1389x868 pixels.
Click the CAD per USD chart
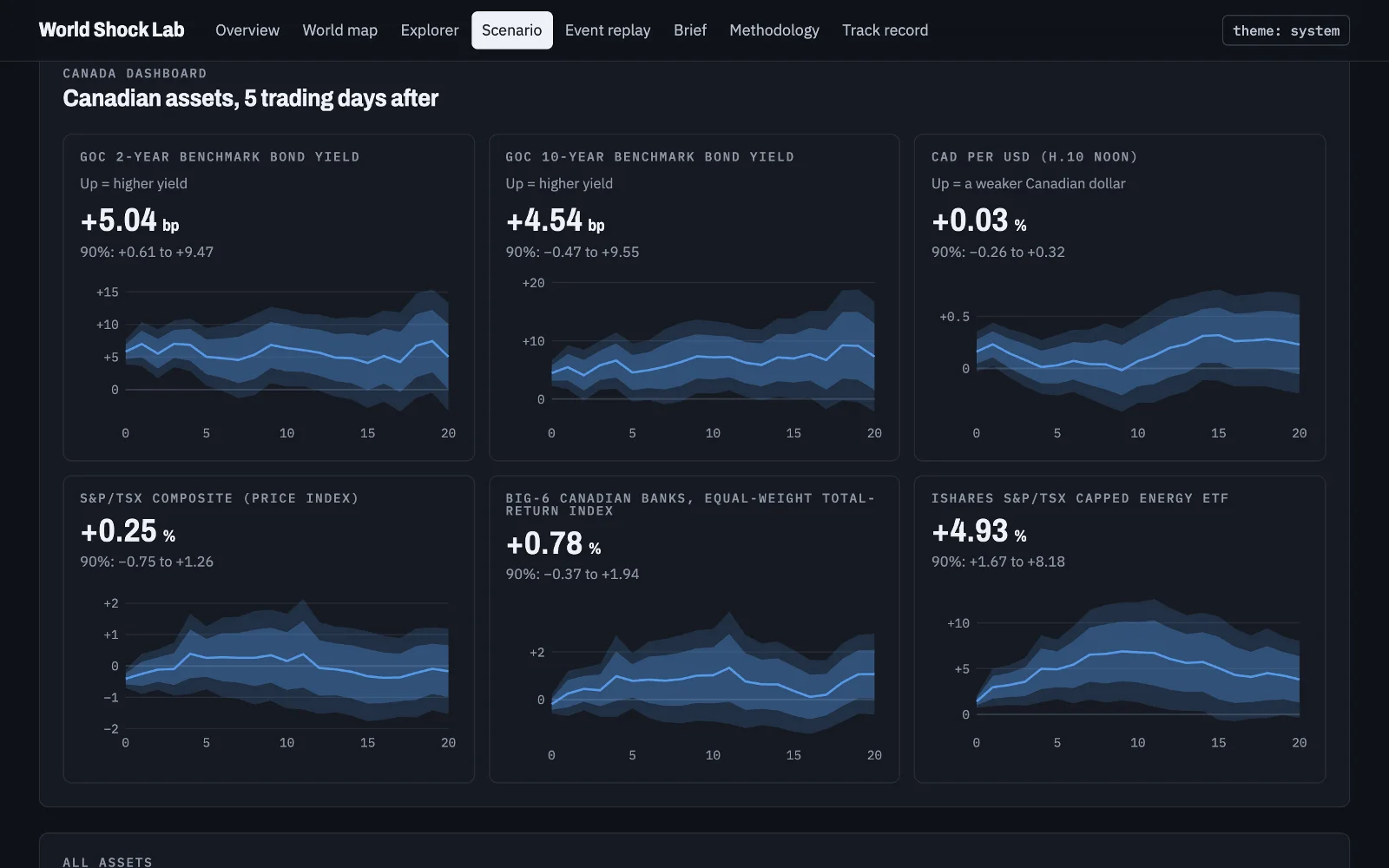(1120, 361)
